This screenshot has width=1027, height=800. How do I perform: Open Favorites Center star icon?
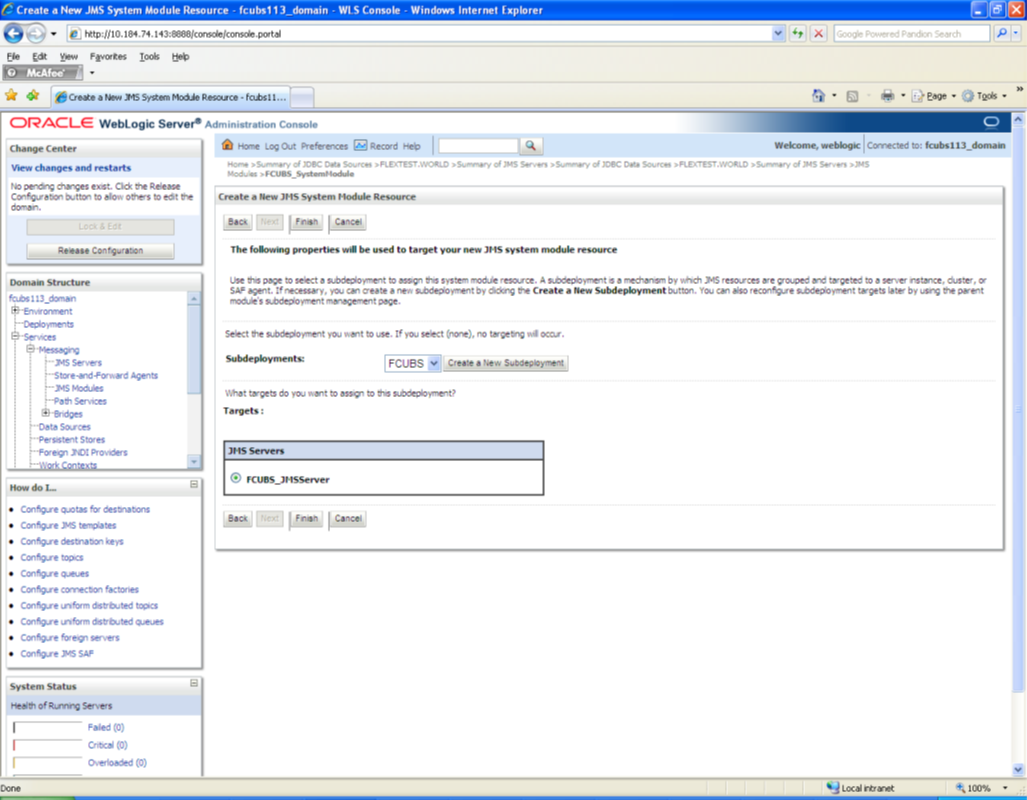(11, 96)
